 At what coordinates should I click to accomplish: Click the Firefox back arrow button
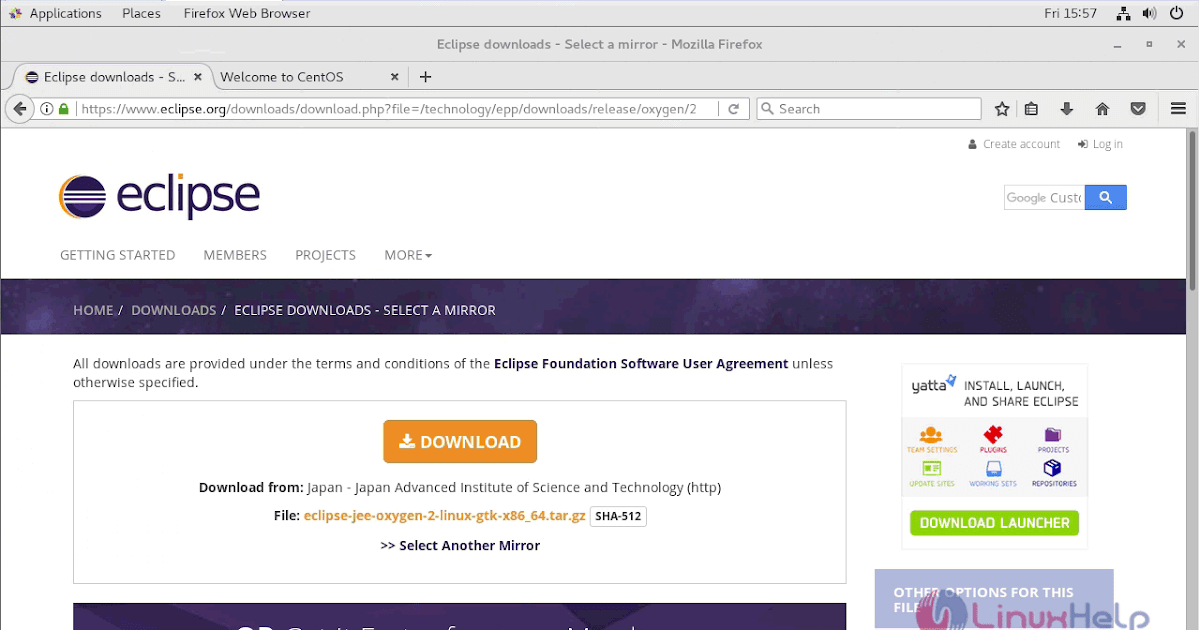[20, 109]
